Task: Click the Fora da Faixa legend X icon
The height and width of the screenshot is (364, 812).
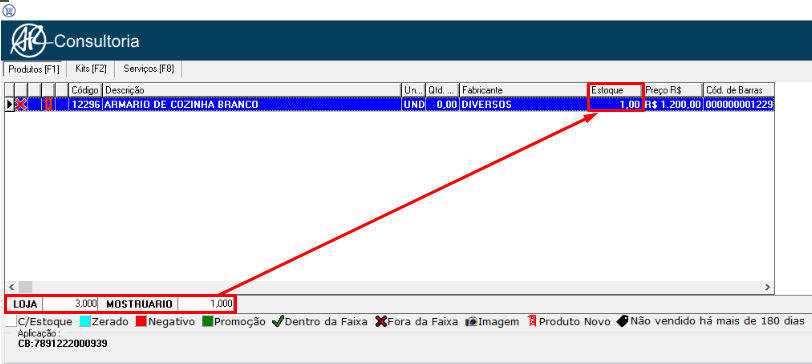Action: (381, 322)
